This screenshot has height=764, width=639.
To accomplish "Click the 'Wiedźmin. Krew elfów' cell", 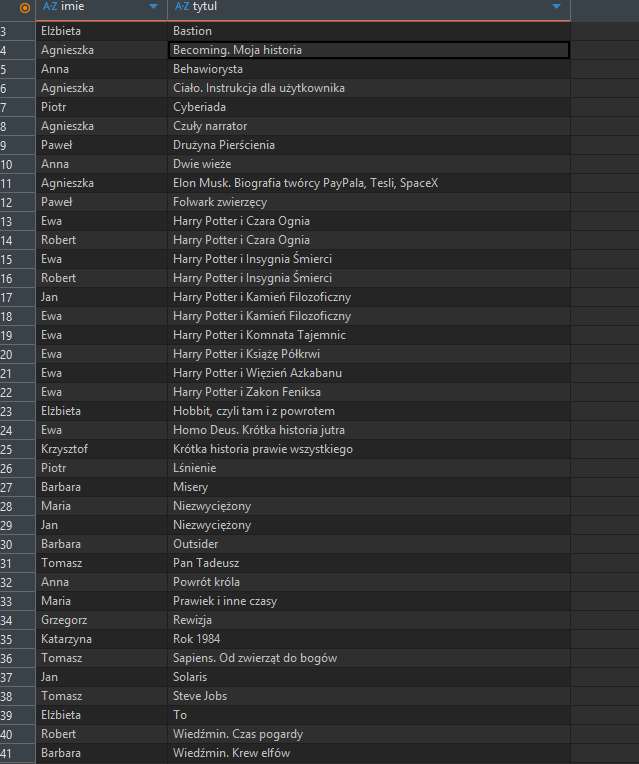I will coord(231,753).
